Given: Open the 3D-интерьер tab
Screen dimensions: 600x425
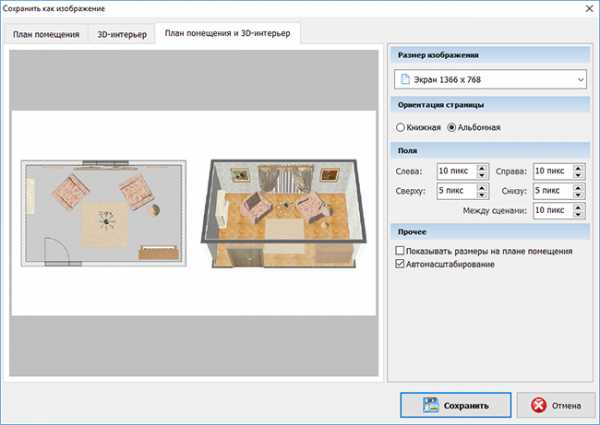Looking at the screenshot, I should pos(121,34).
